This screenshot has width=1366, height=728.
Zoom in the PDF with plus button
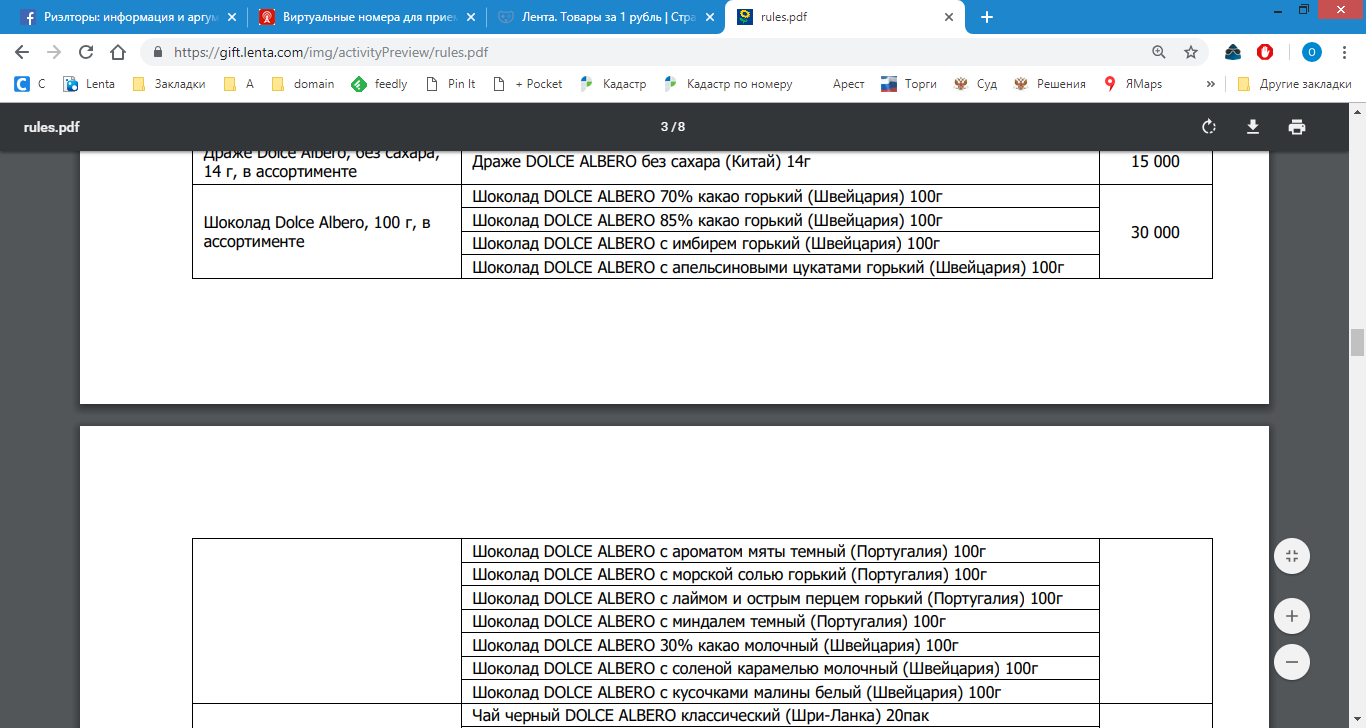pyautogui.click(x=1292, y=616)
